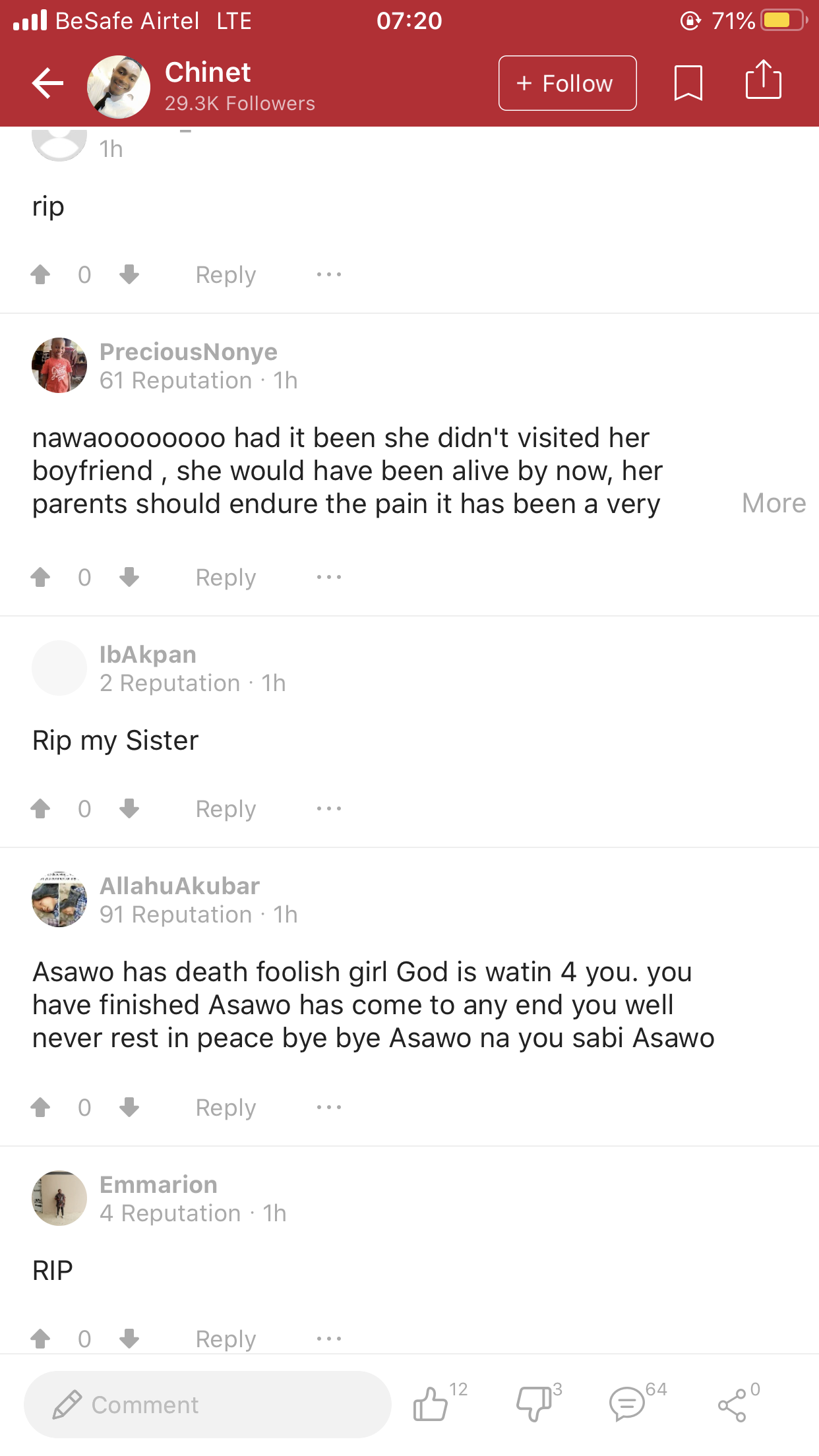819x1456 pixels.
Task: Tap the share network icon
Action: click(x=732, y=1405)
